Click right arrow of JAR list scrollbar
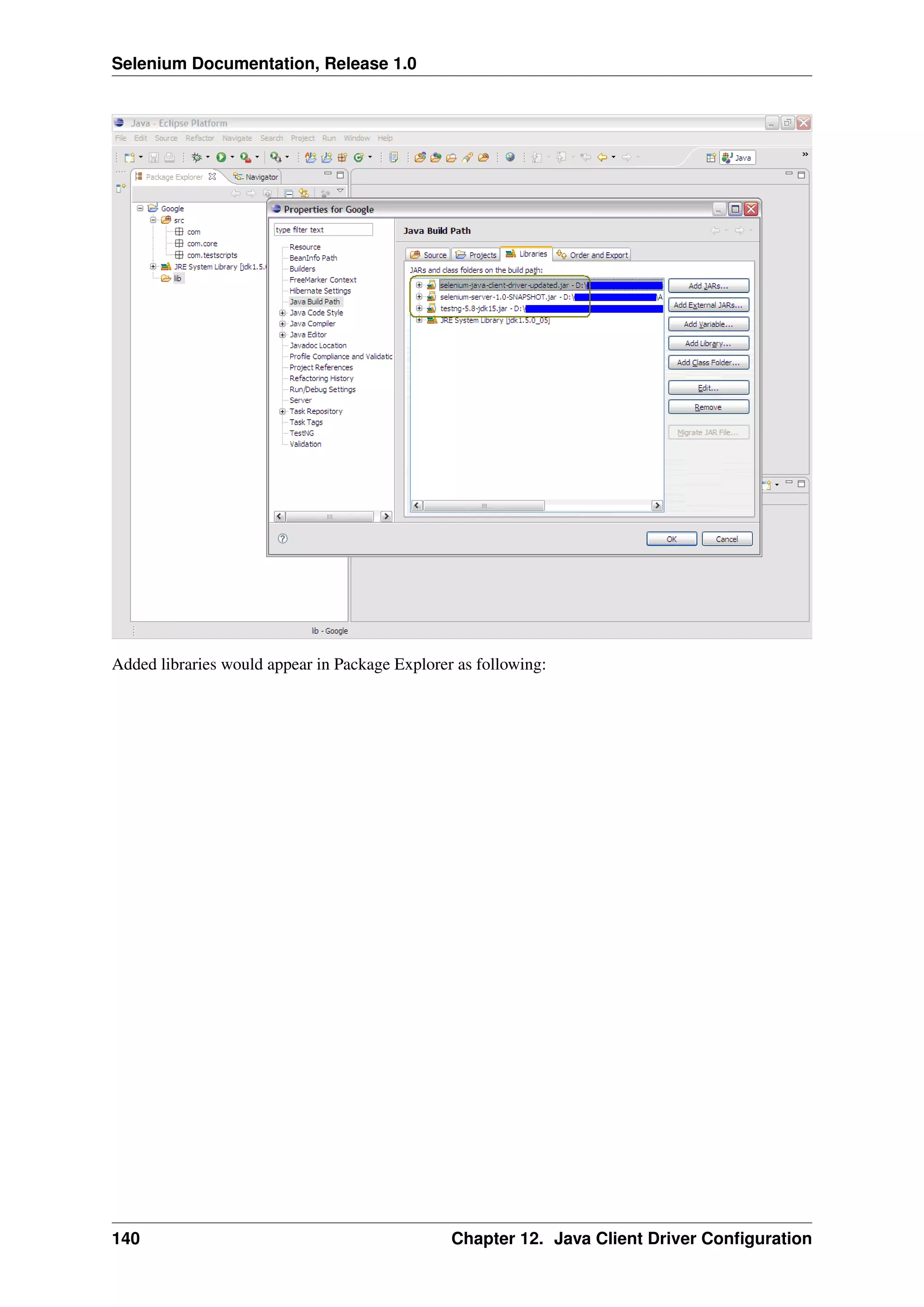Screen dimensions: 924x1307 [657, 505]
